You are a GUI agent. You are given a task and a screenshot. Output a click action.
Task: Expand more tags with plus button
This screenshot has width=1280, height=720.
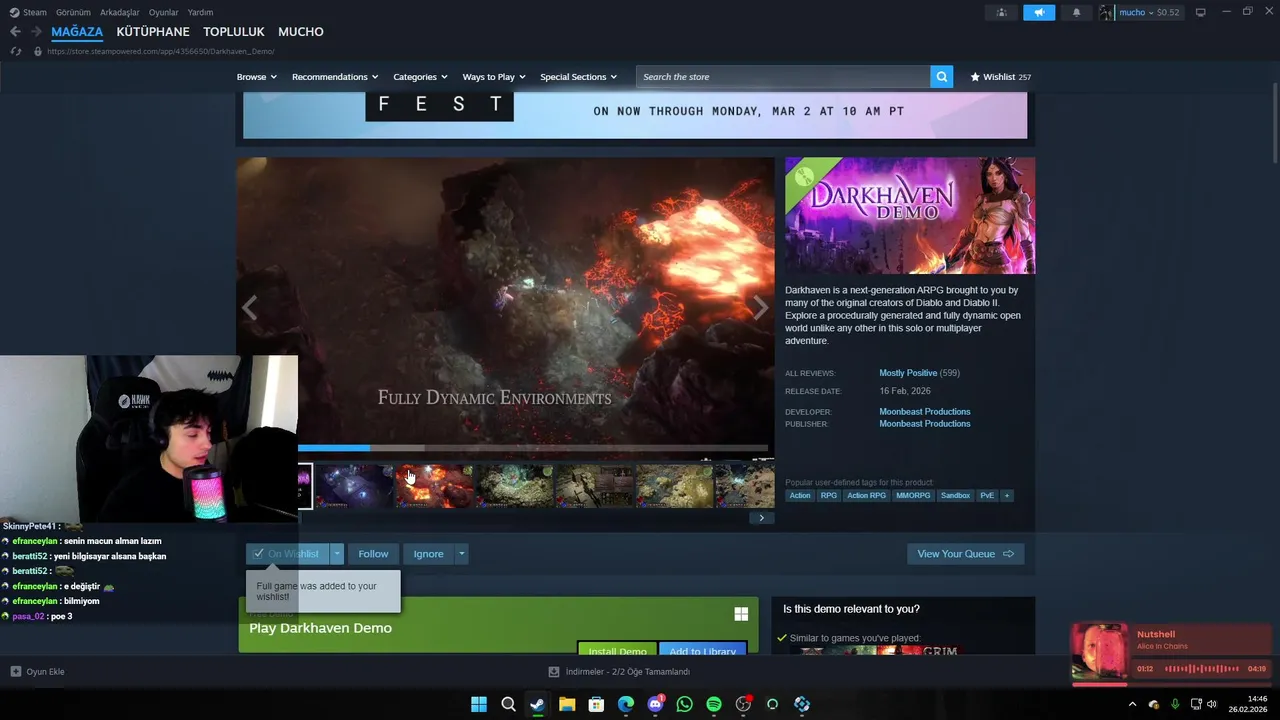click(1007, 496)
